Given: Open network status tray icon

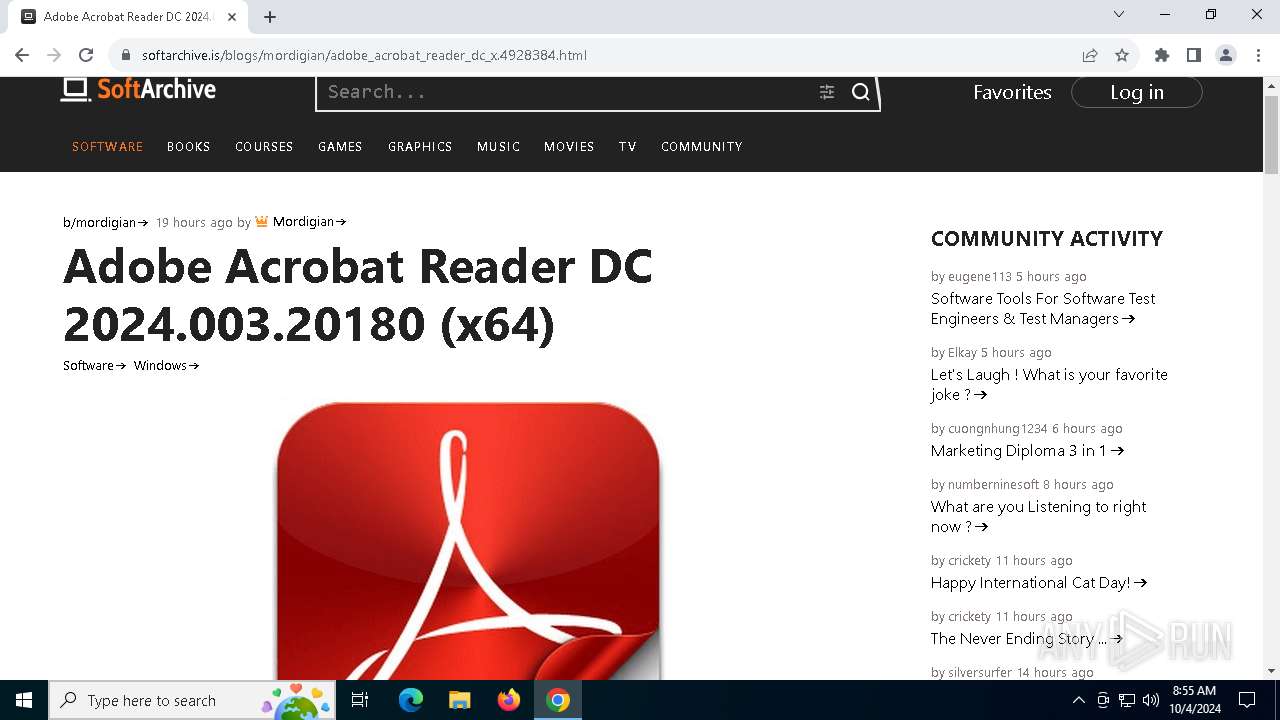Looking at the screenshot, I should tap(1127, 700).
